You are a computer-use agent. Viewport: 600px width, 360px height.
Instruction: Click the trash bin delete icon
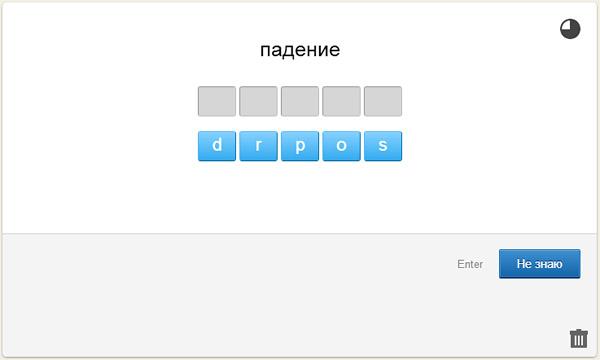click(579, 338)
